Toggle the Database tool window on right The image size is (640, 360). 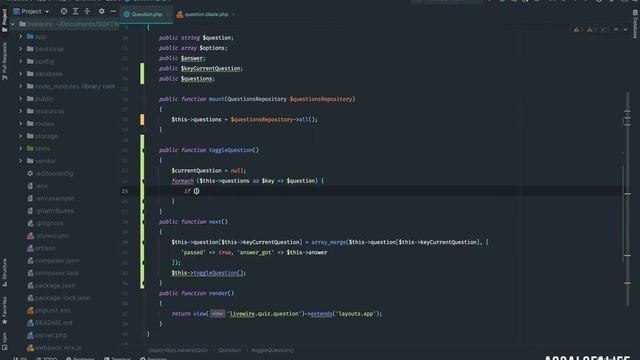[x=635, y=24]
